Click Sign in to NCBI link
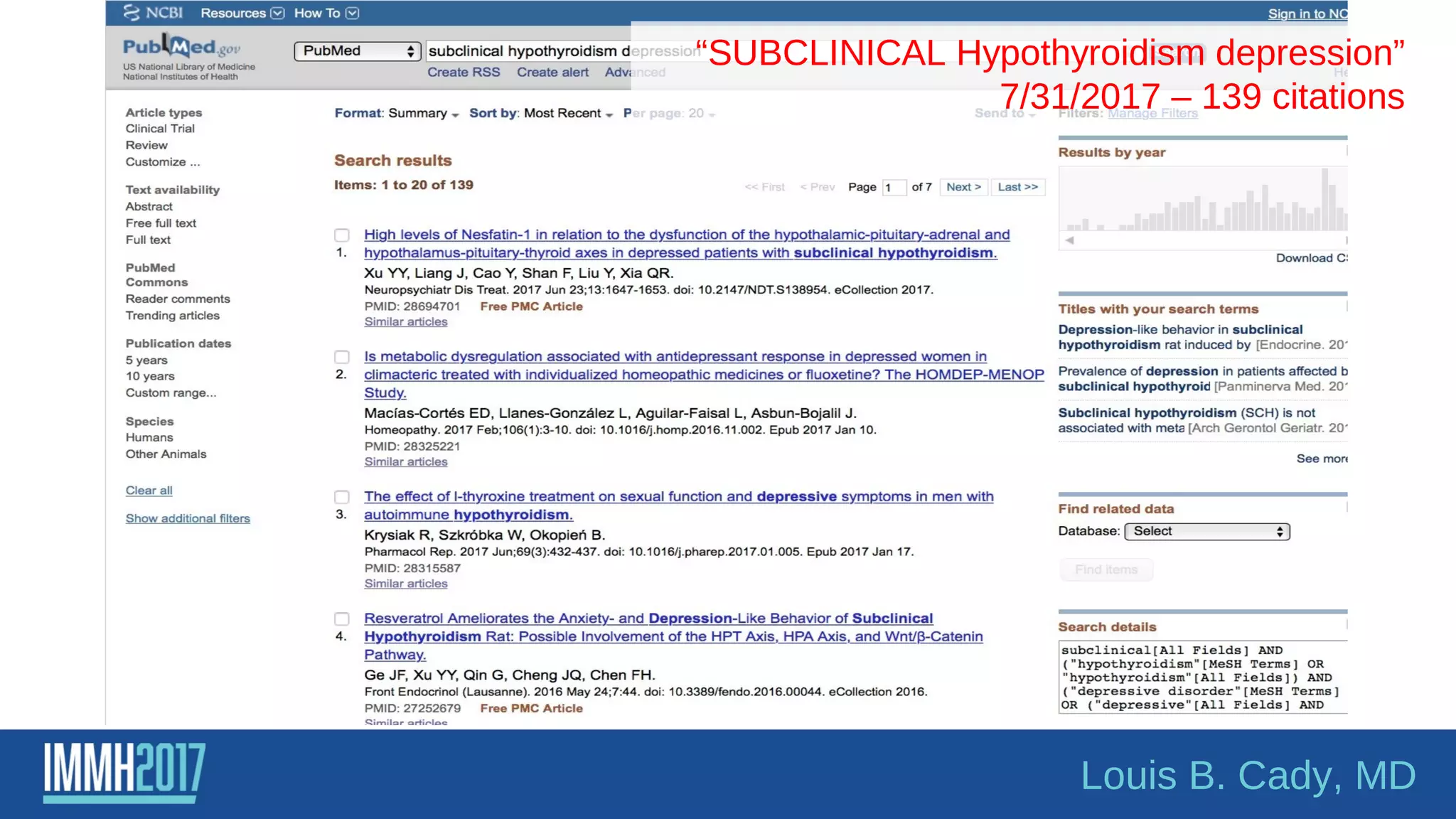Screen dimensions: 1456x819 (x=1307, y=14)
